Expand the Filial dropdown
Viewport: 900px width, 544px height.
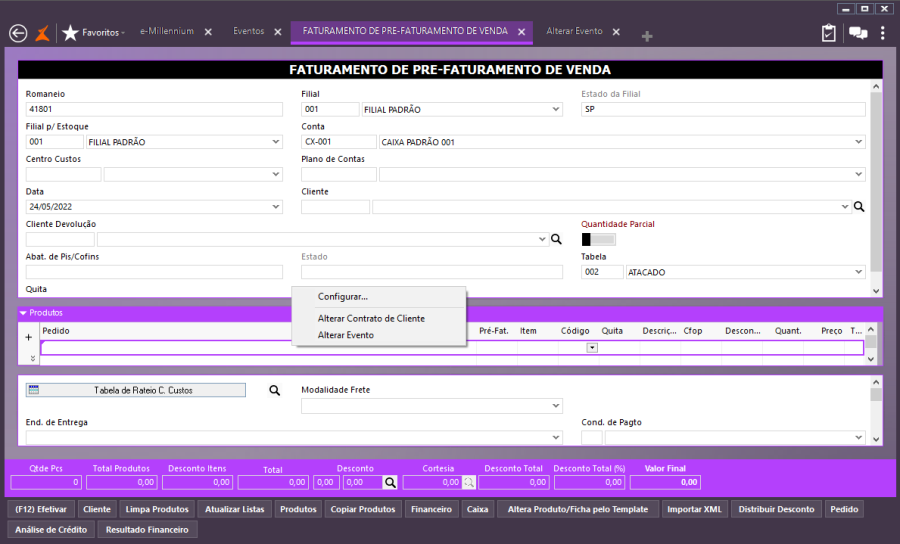click(x=556, y=109)
